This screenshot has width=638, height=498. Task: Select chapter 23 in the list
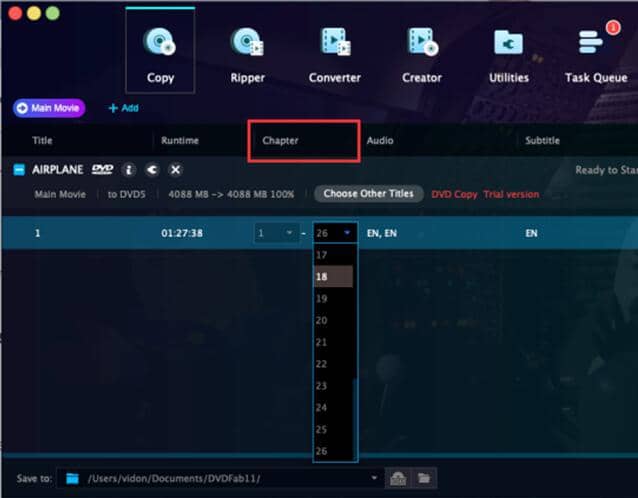[x=333, y=386]
